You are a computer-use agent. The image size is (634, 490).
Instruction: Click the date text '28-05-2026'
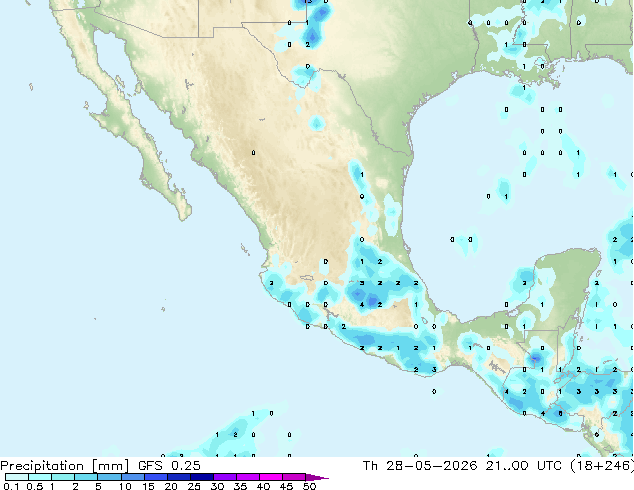coord(431,466)
